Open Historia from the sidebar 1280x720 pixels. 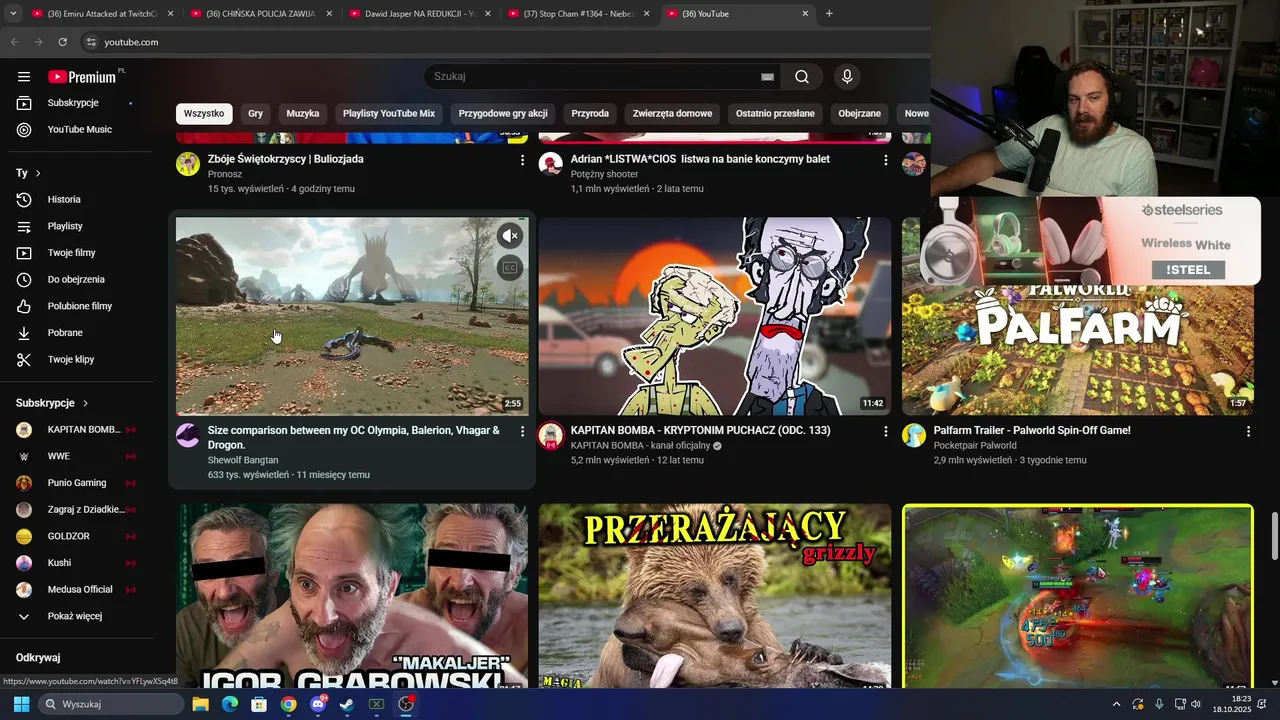(64, 200)
